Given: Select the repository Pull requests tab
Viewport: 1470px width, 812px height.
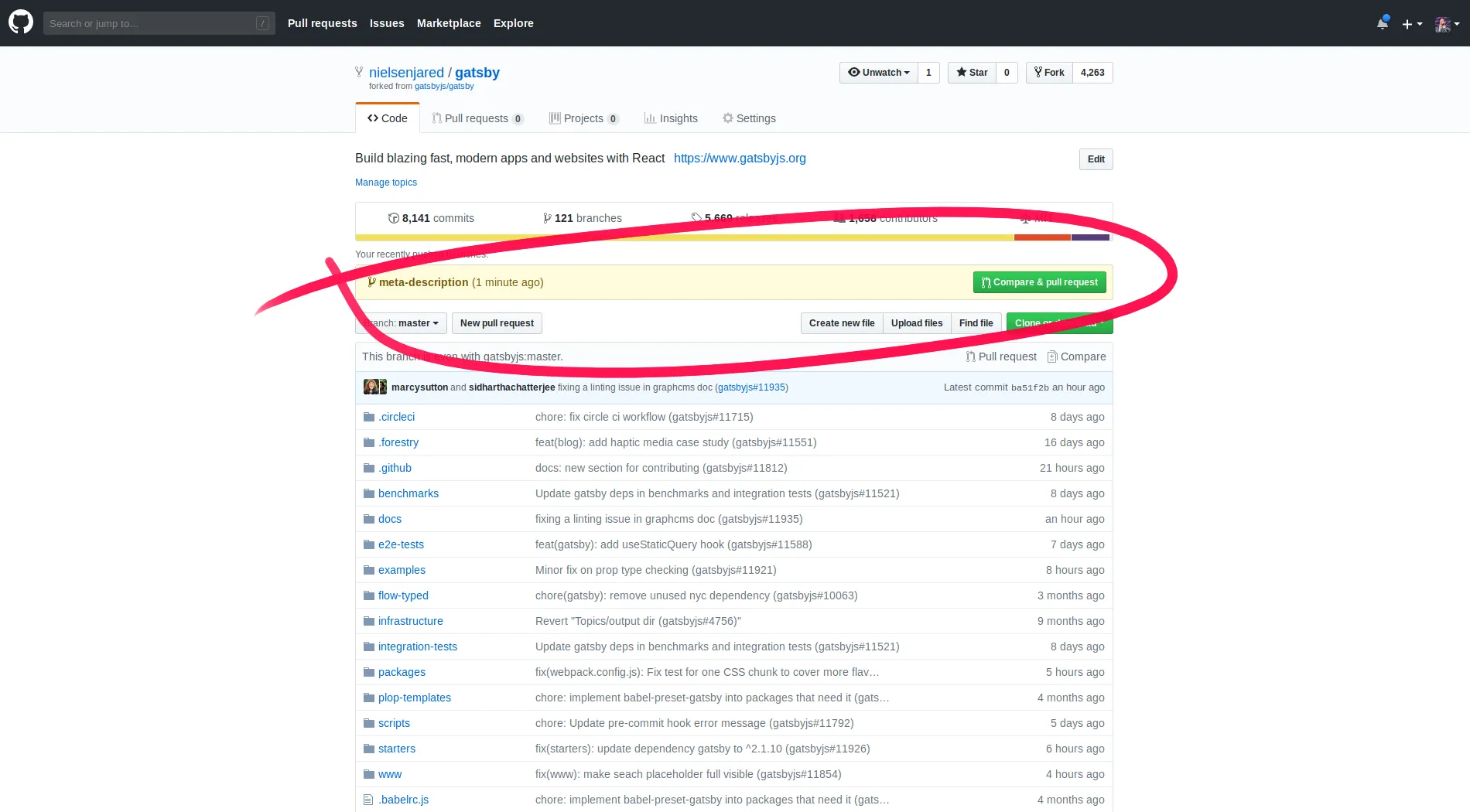Looking at the screenshot, I should (477, 118).
